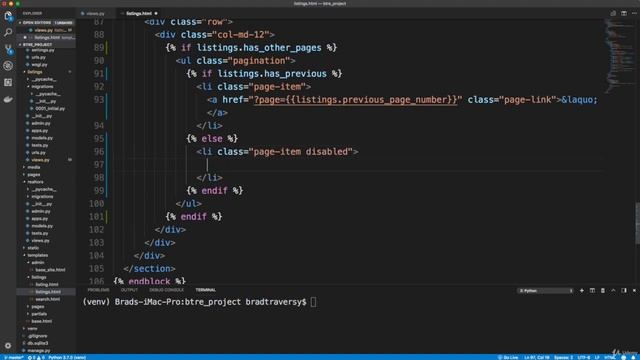Switch to the listings.html editor tab
The height and width of the screenshot is (360, 640).
coord(139,13)
